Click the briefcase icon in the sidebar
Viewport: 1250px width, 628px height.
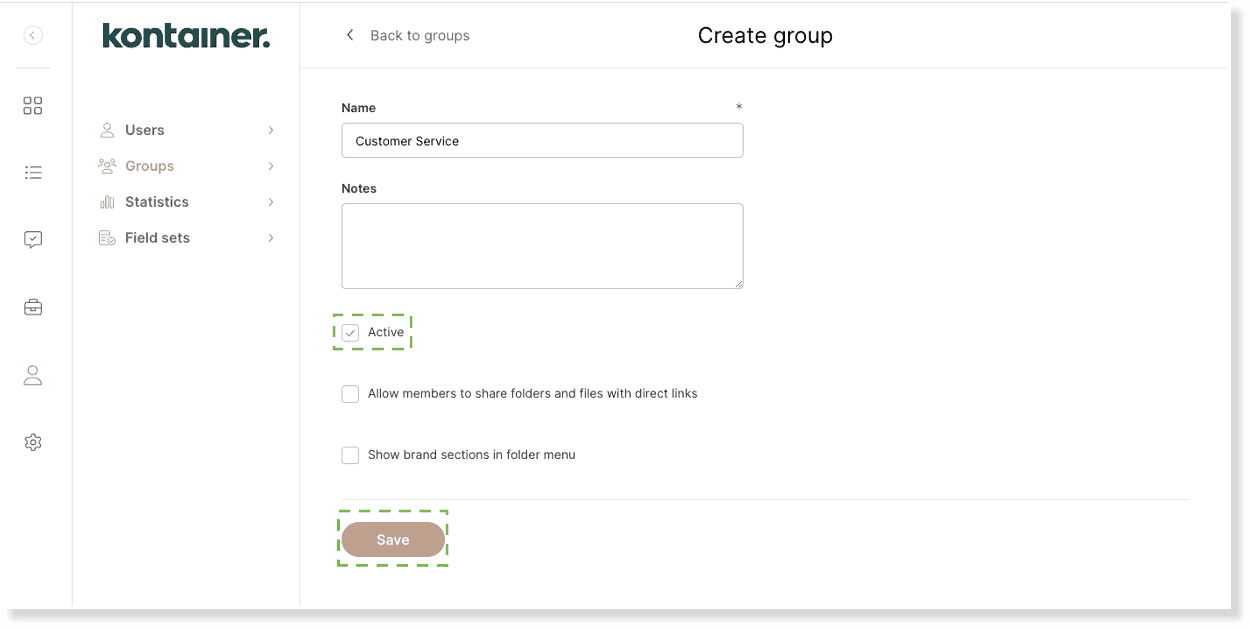pos(32,306)
